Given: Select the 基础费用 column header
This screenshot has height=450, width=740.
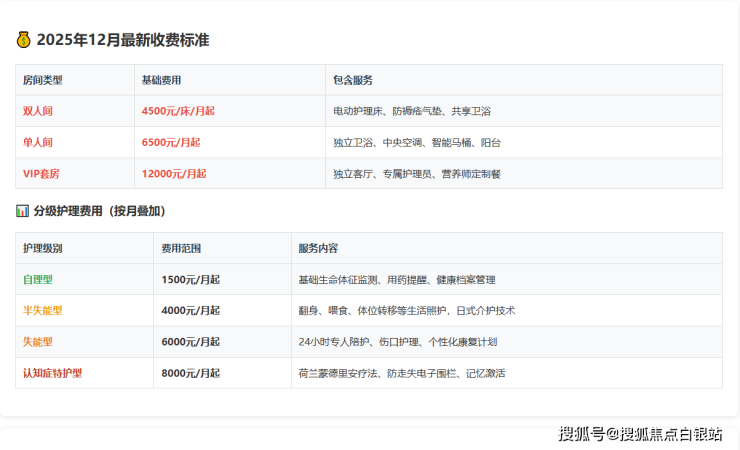Looking at the screenshot, I should click(x=162, y=80).
